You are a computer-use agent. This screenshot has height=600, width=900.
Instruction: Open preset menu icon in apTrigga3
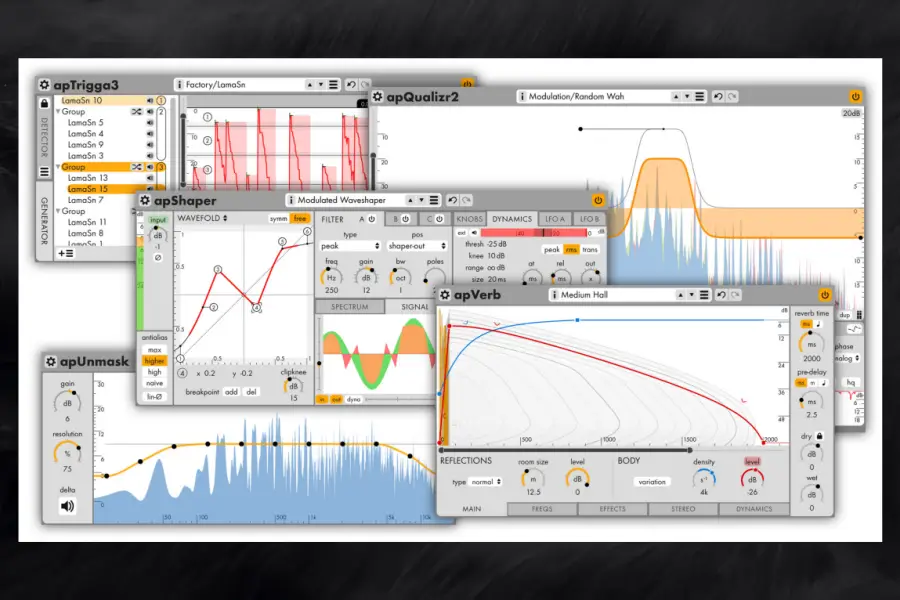pos(333,85)
